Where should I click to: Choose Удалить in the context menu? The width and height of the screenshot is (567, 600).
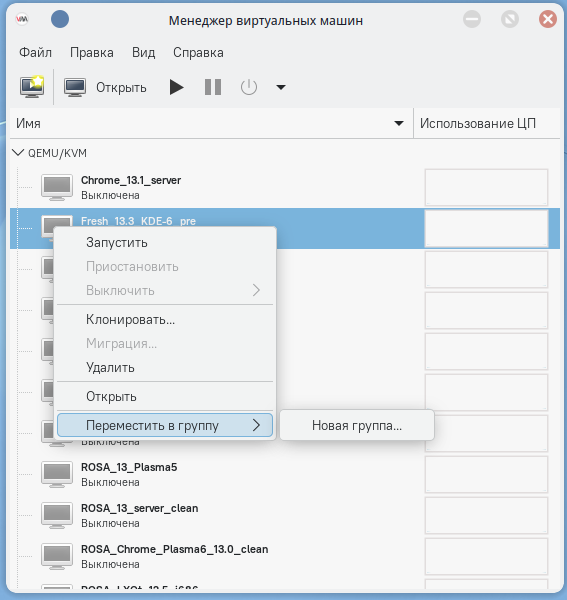(165, 368)
